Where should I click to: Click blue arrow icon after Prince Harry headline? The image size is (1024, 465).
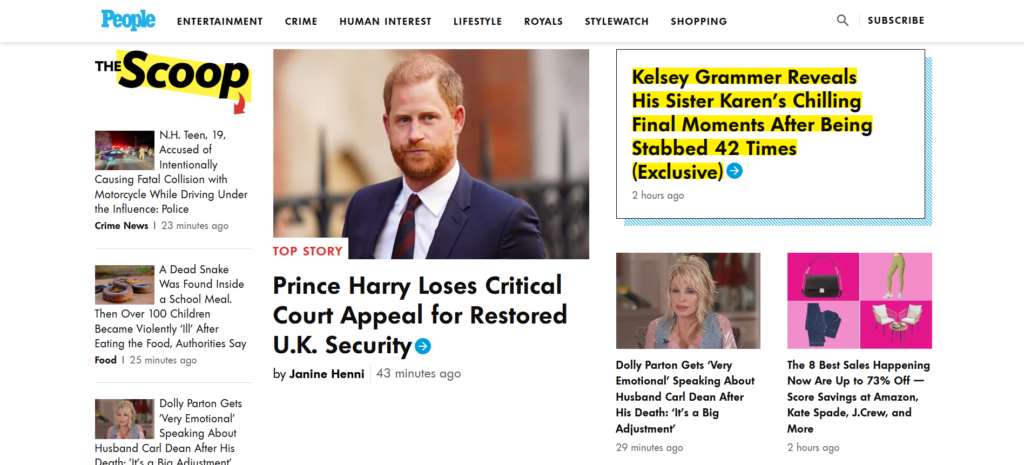click(423, 346)
